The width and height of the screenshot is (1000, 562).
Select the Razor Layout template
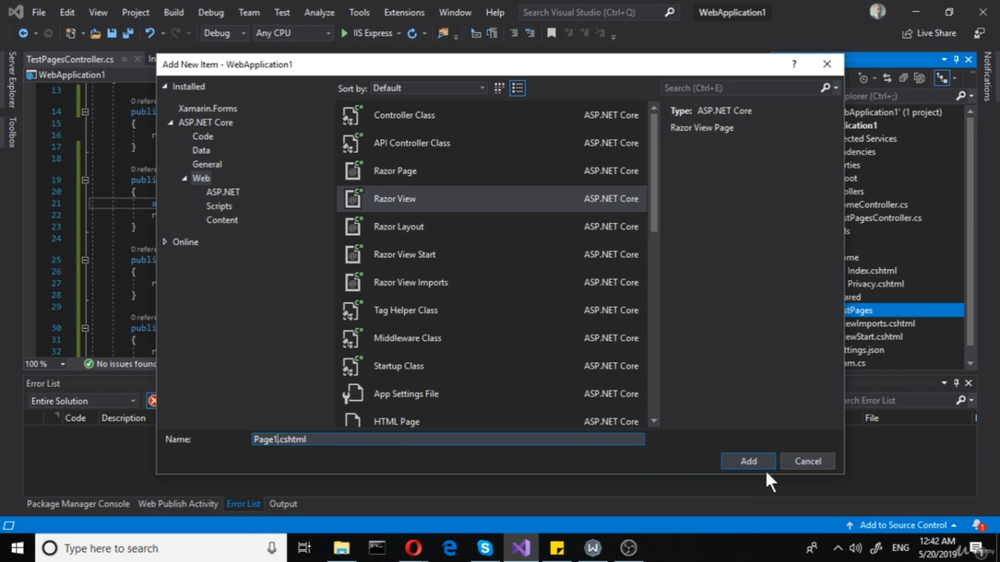[x=491, y=226]
